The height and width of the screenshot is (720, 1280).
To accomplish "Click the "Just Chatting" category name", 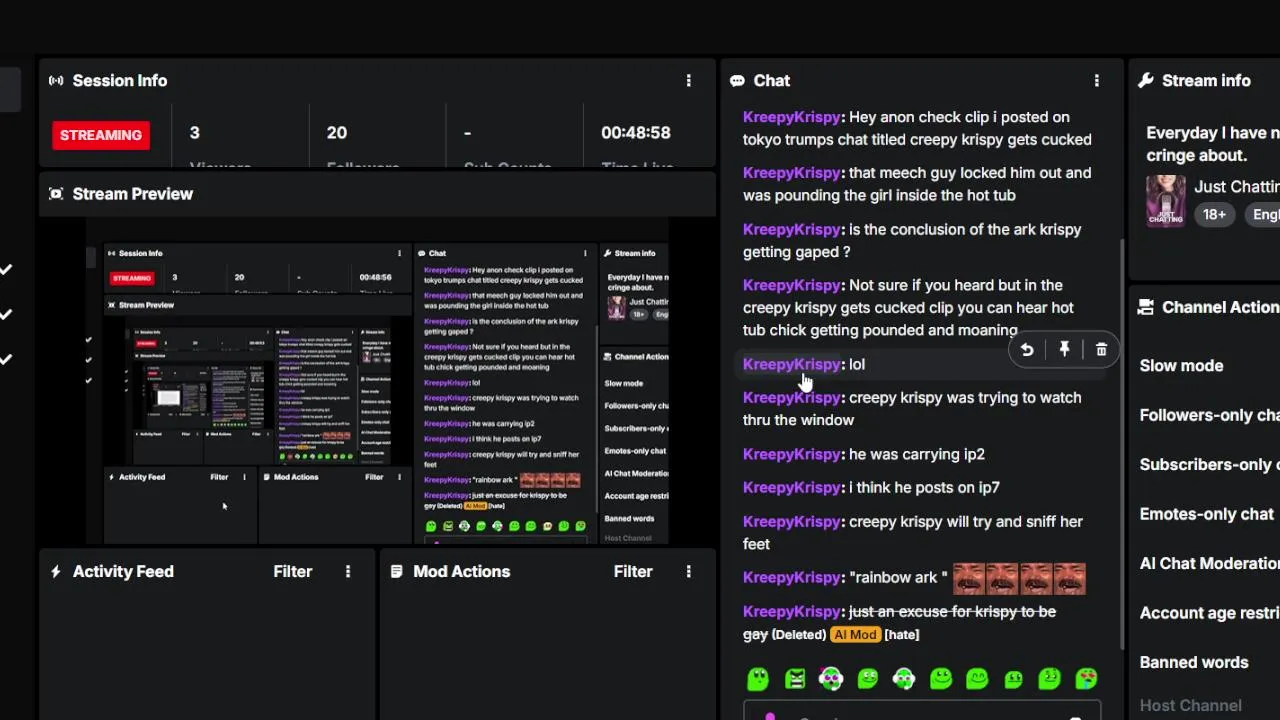I will coord(1237,187).
